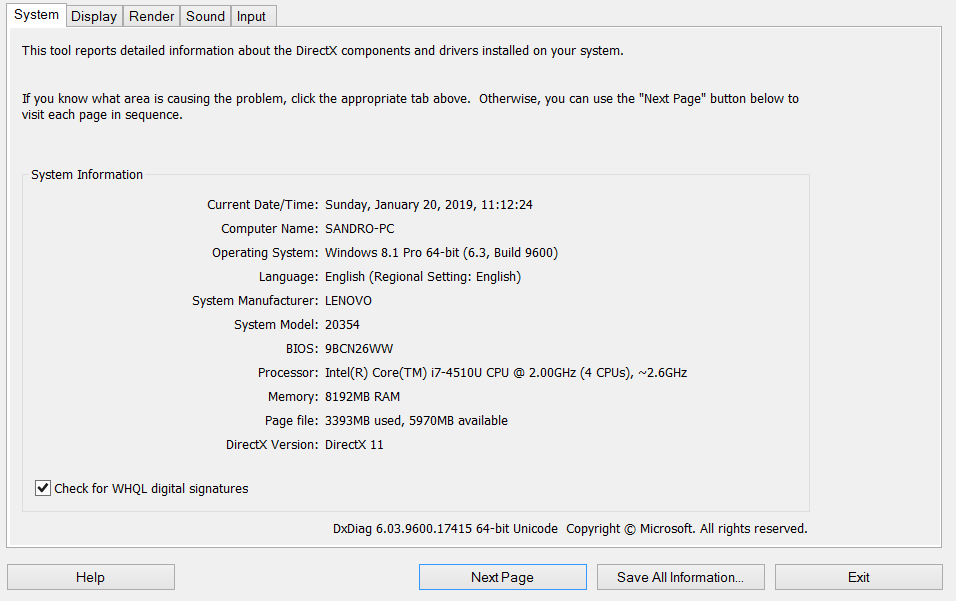This screenshot has width=956, height=601.
Task: Click the System tab
Action: [37, 15]
